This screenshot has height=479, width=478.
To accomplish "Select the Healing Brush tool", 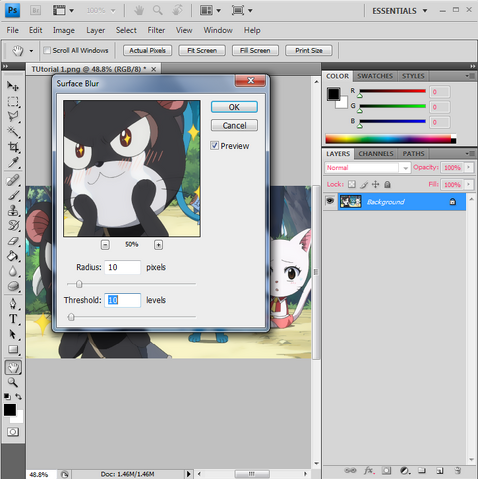I will pos(13,180).
